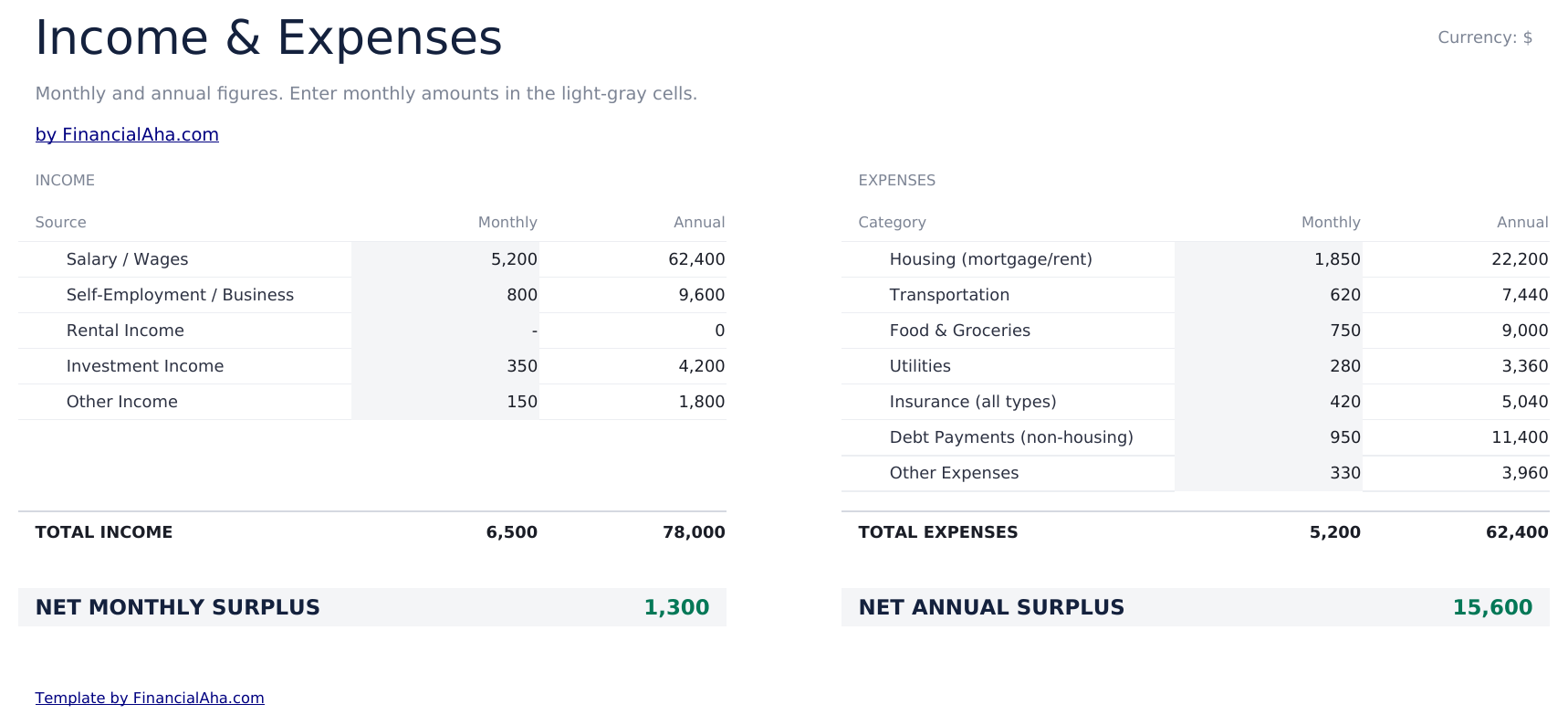Click the Insurance annual value 5,040
Image resolution: width=1568 pixels, height=725 pixels.
(x=1525, y=402)
